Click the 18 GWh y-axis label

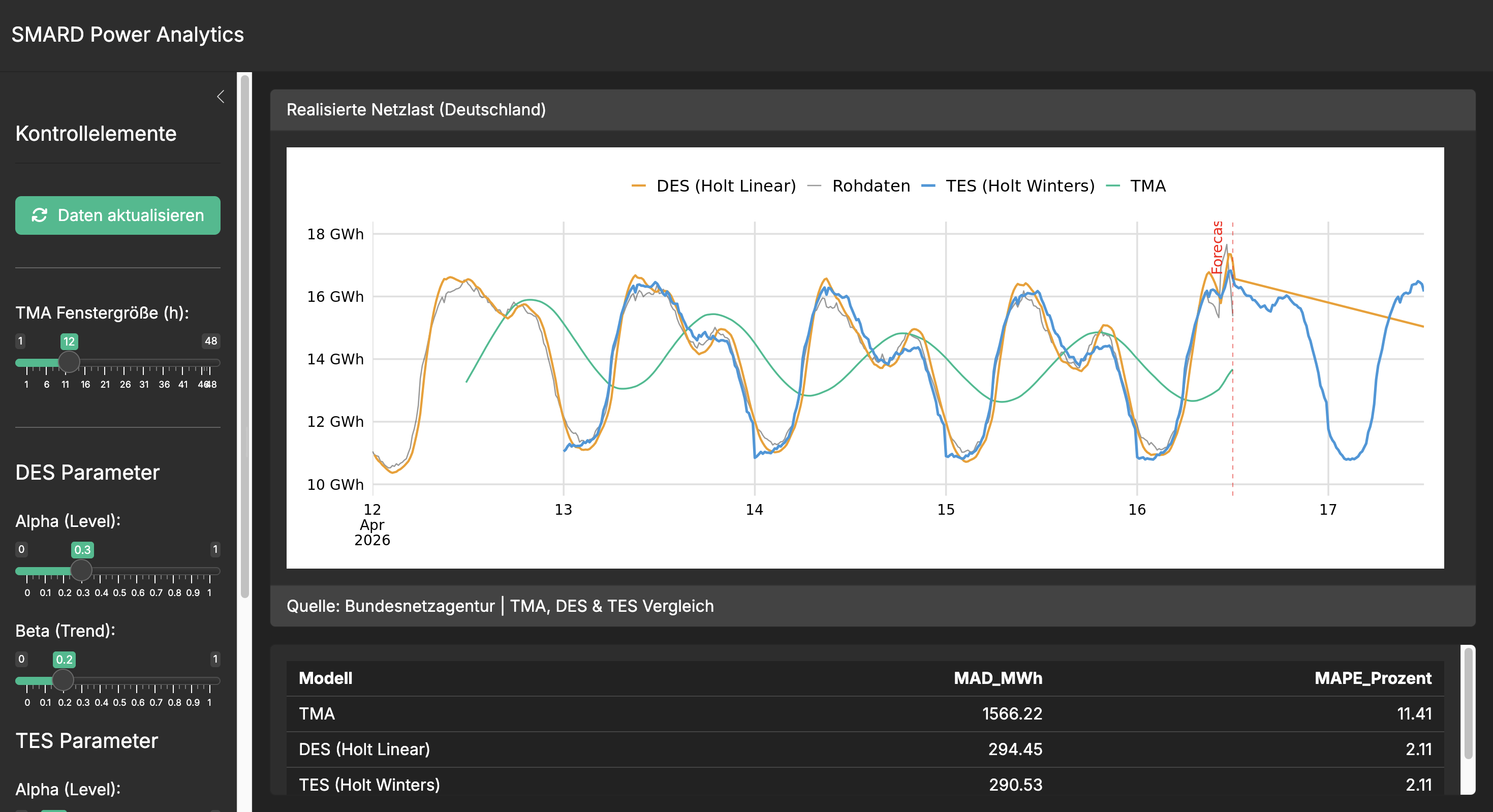[x=335, y=234]
